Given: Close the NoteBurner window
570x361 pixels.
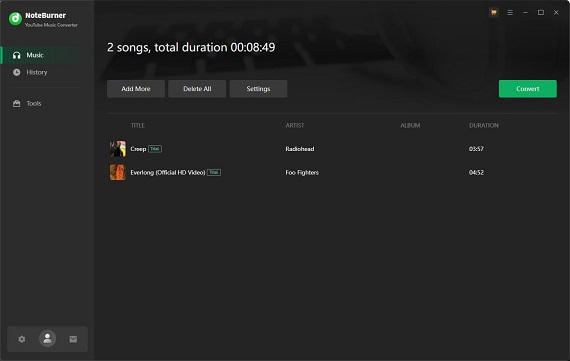Looking at the screenshot, I should pos(556,13).
